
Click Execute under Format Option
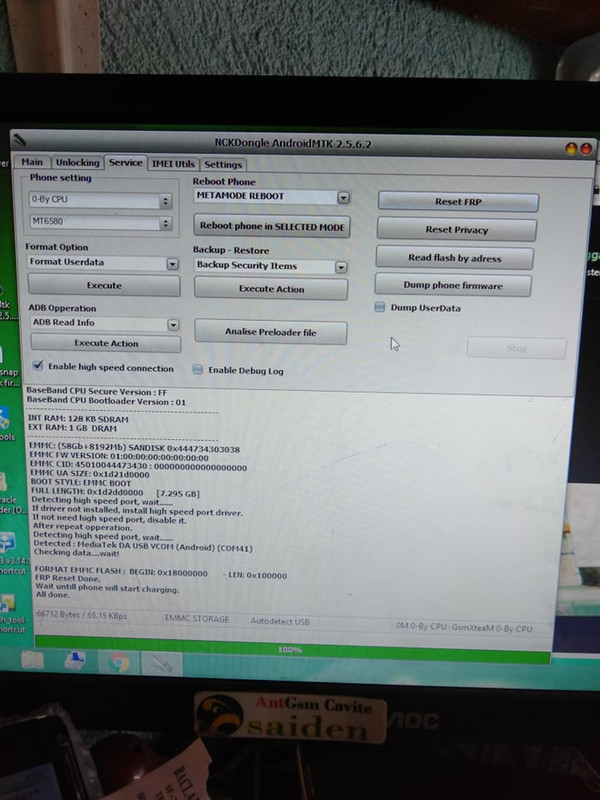point(104,285)
